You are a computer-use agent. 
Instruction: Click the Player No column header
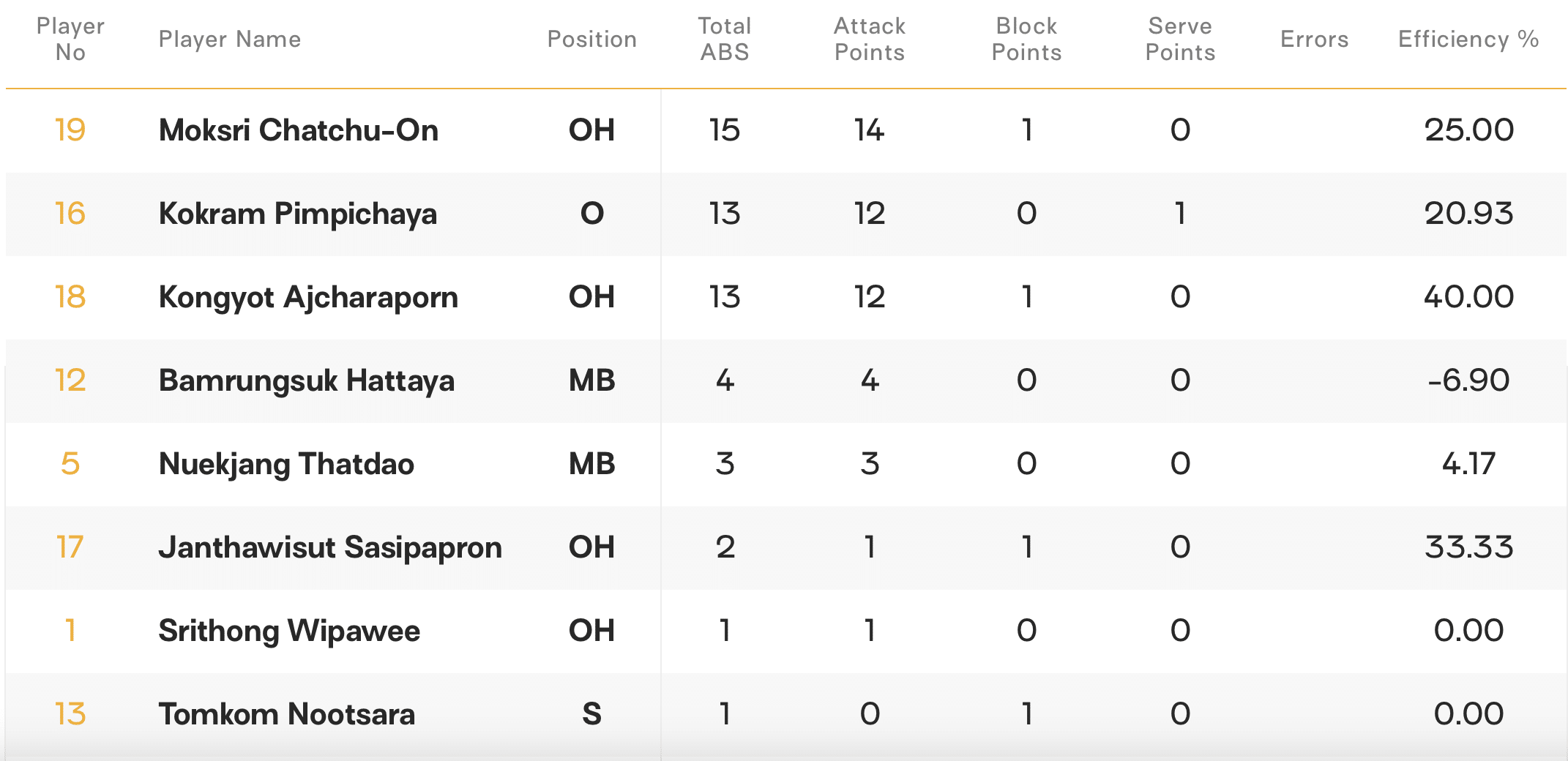70,40
